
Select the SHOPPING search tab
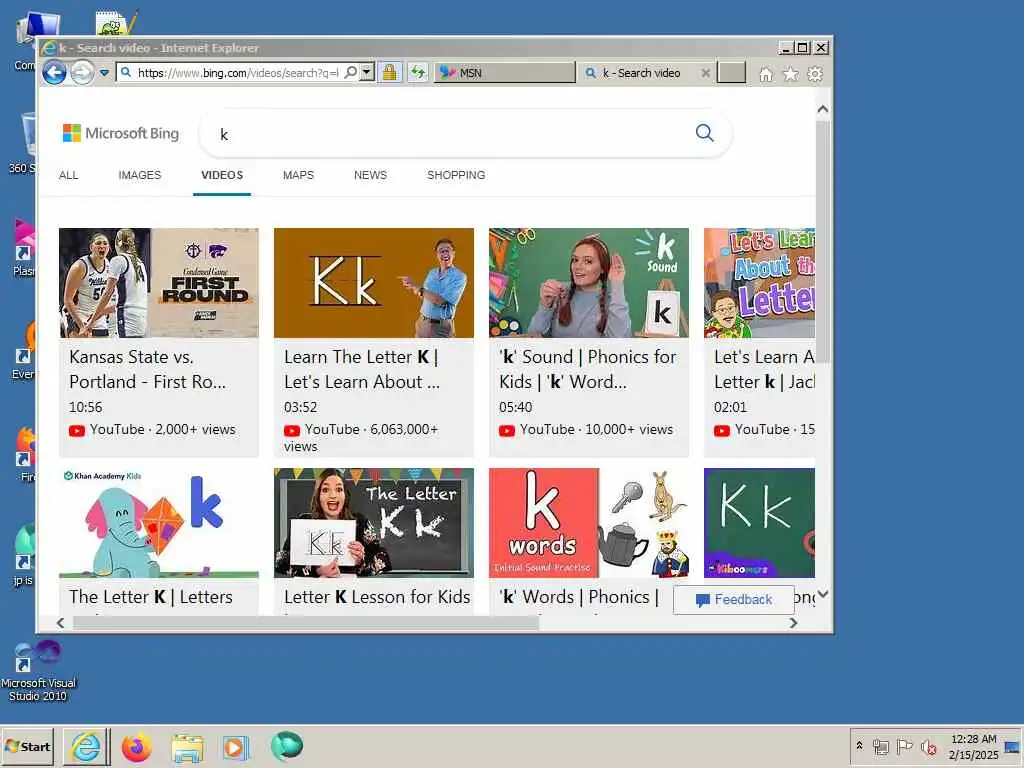click(456, 175)
